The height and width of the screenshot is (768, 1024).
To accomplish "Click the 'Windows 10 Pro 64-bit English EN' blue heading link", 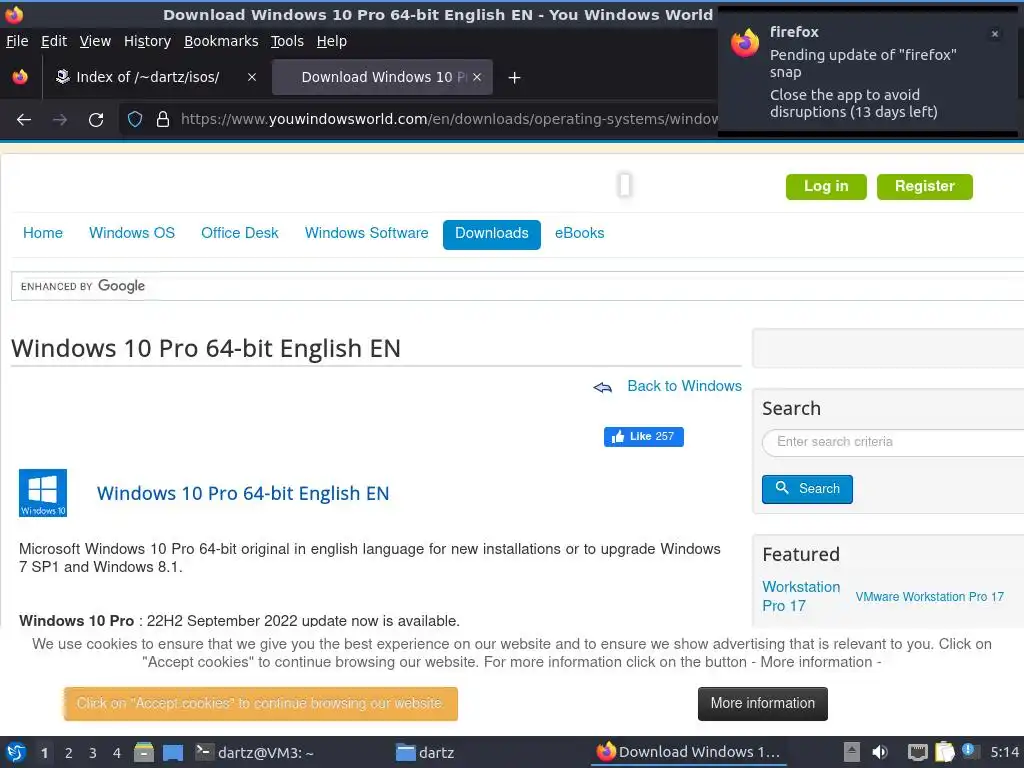I will point(243,493).
